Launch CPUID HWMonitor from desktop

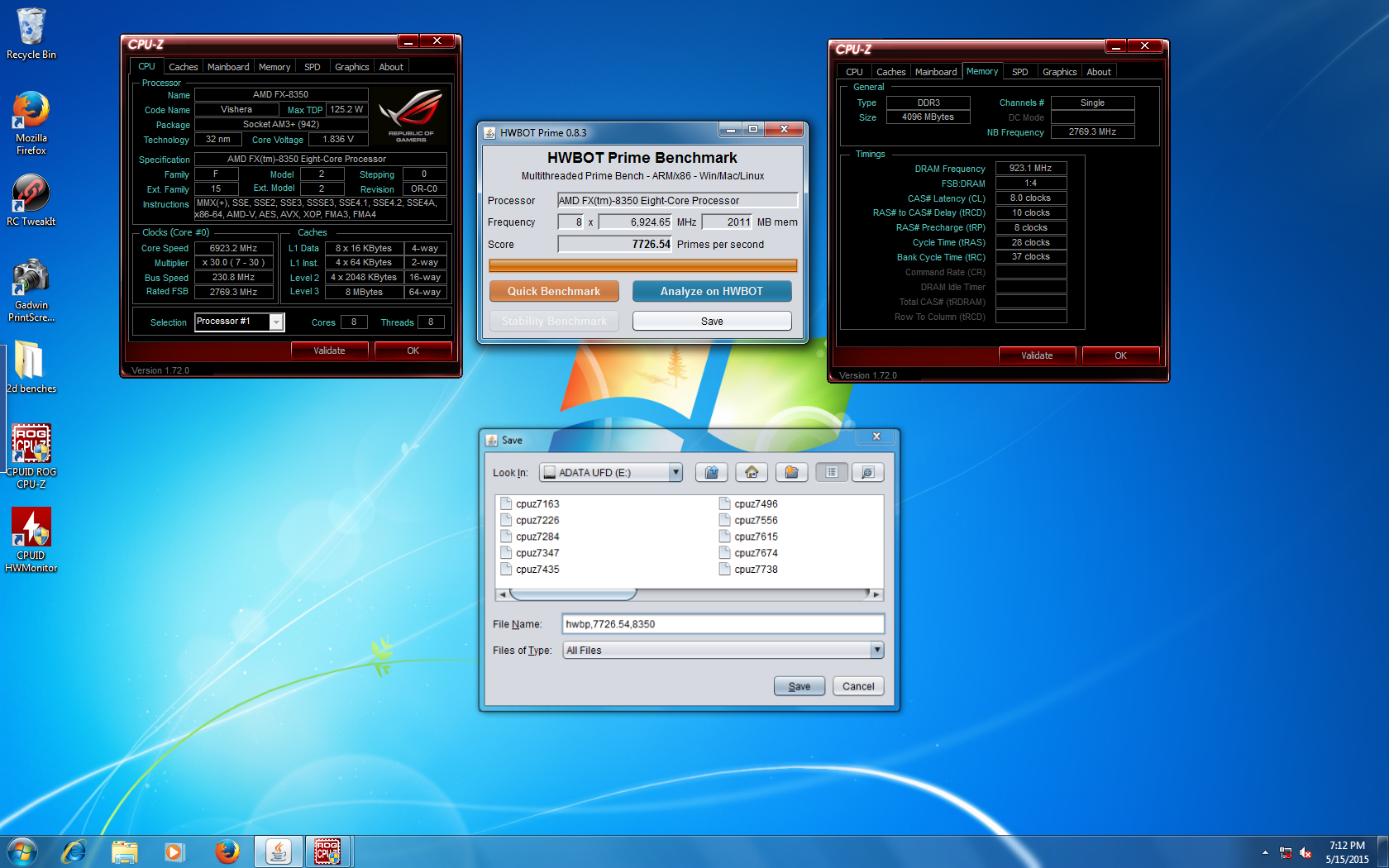31,540
